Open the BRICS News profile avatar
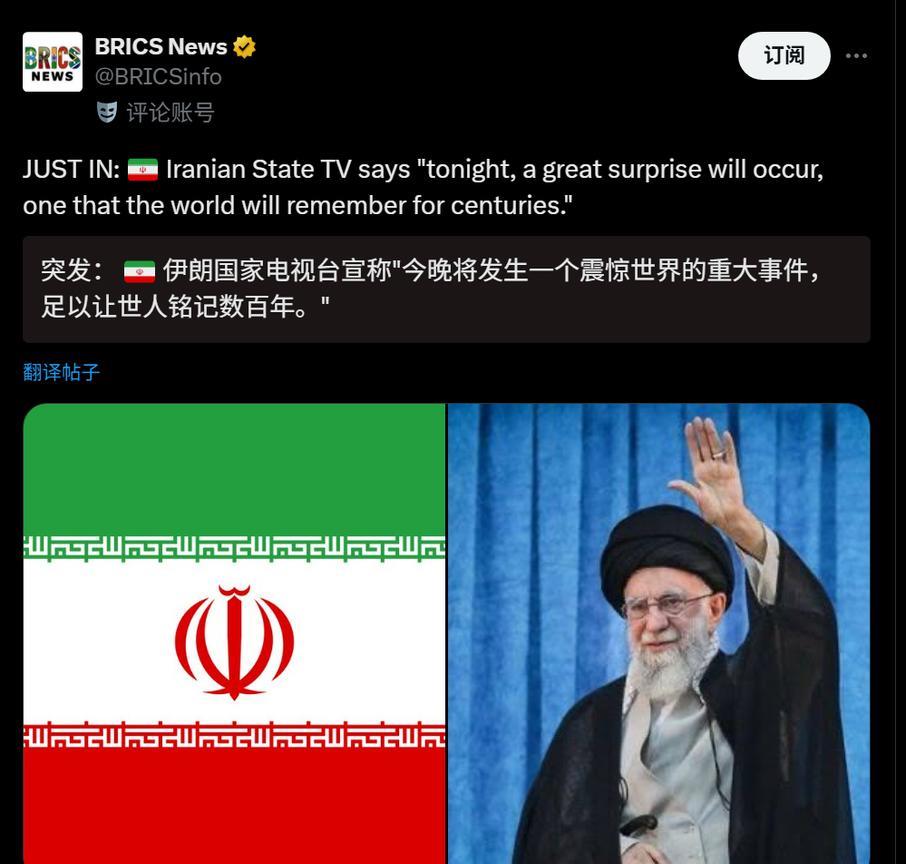The width and height of the screenshot is (906, 864). 53,62
